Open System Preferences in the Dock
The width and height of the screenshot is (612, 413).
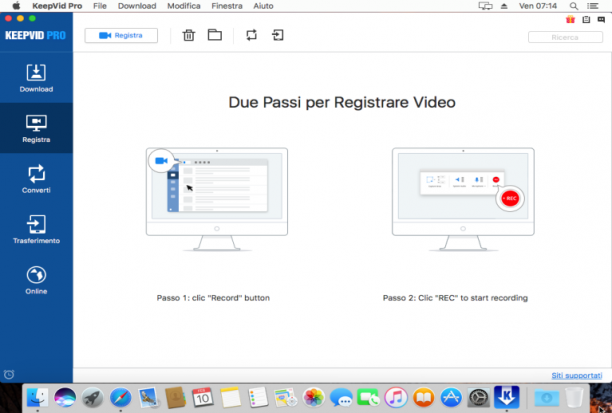[479, 398]
